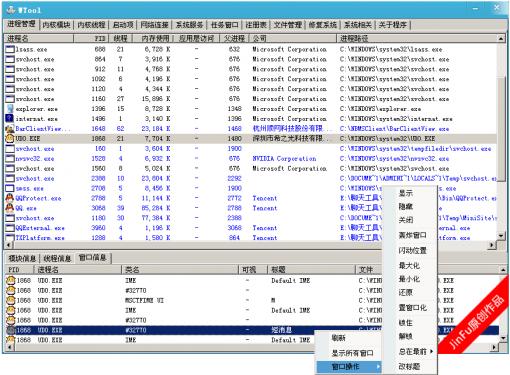Switch to the 线程信息 lower tab
This screenshot has width=510, height=375.
click(57, 258)
